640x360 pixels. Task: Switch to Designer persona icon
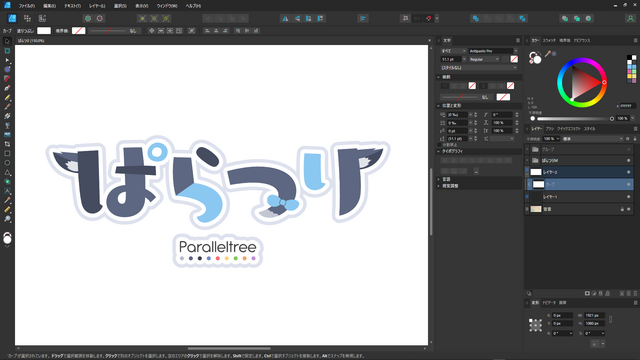(x=12, y=18)
